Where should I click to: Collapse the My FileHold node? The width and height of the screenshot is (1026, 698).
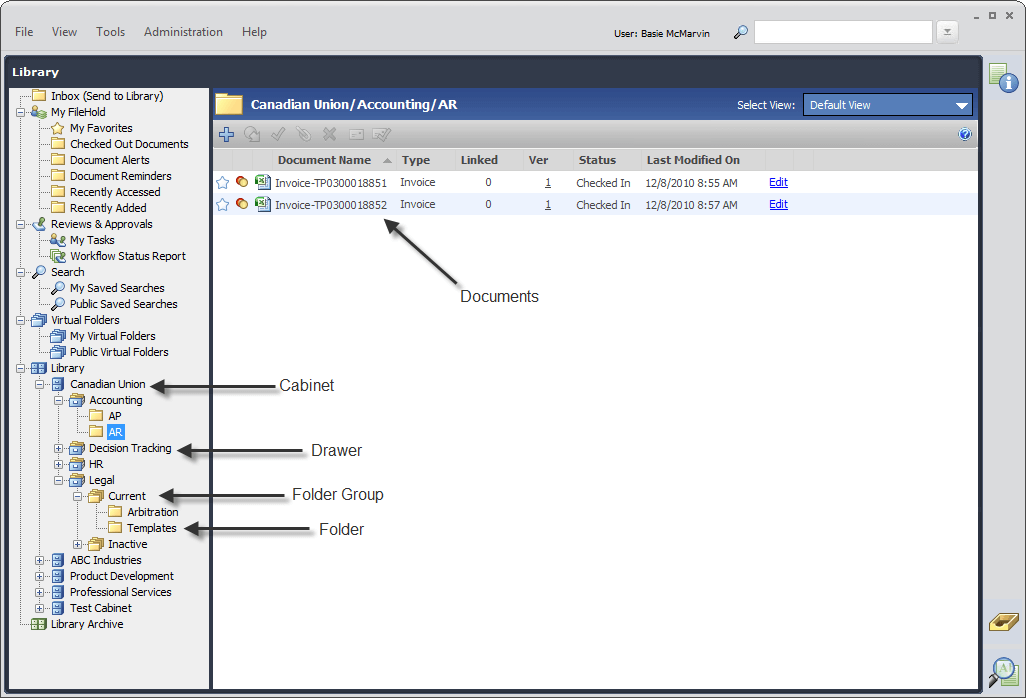click(x=21, y=113)
